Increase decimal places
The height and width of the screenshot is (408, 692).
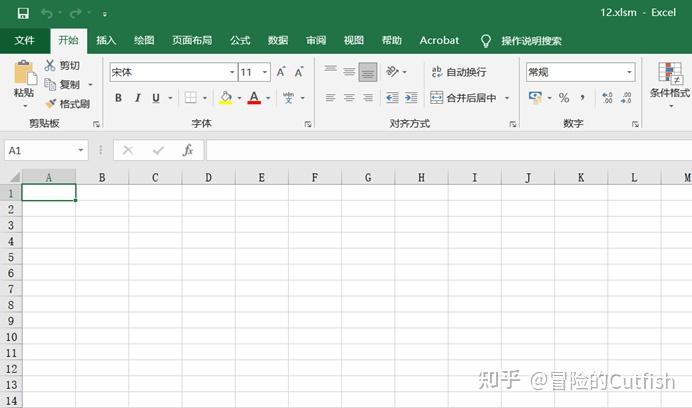point(607,98)
